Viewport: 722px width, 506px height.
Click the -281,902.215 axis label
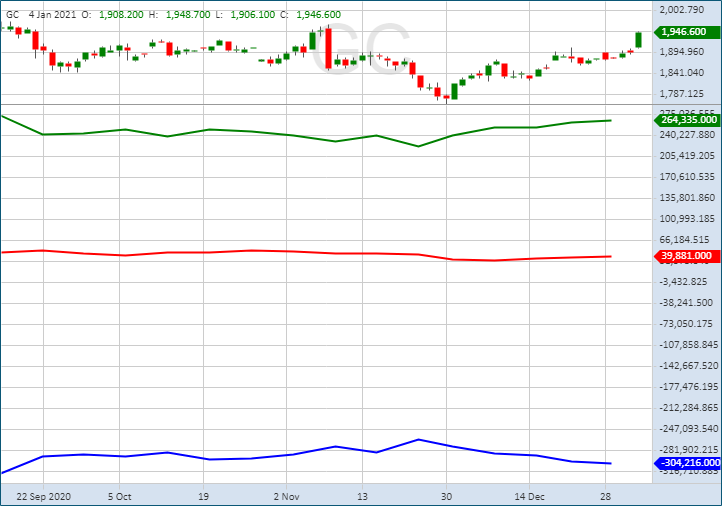(687, 450)
